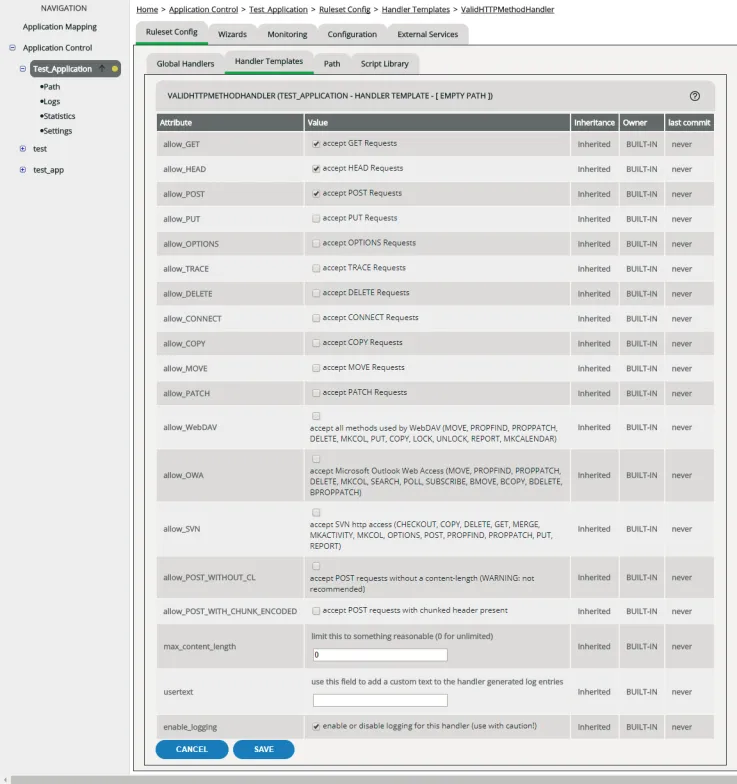Select test_app in navigation
The height and width of the screenshot is (784, 737).
tap(48, 170)
